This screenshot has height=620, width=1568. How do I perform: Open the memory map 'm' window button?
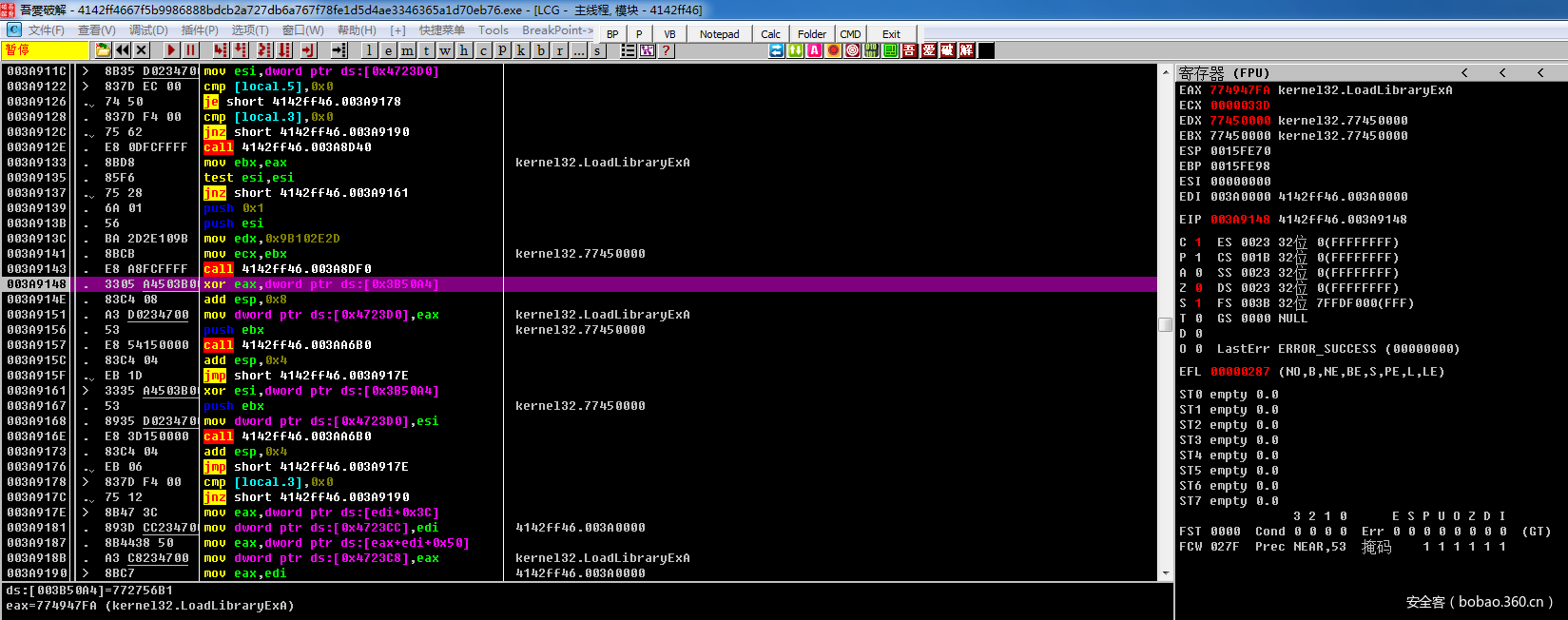[x=407, y=50]
